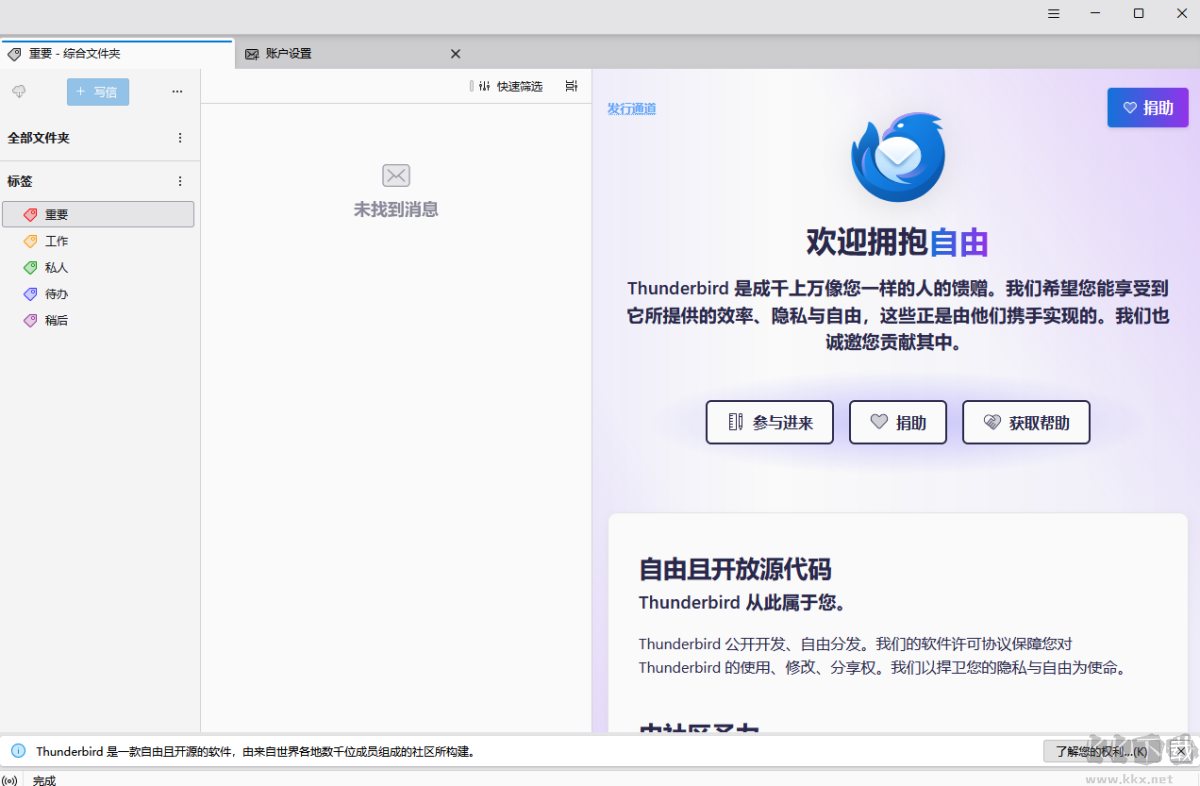Click the 获取帮助 button

(1026, 422)
